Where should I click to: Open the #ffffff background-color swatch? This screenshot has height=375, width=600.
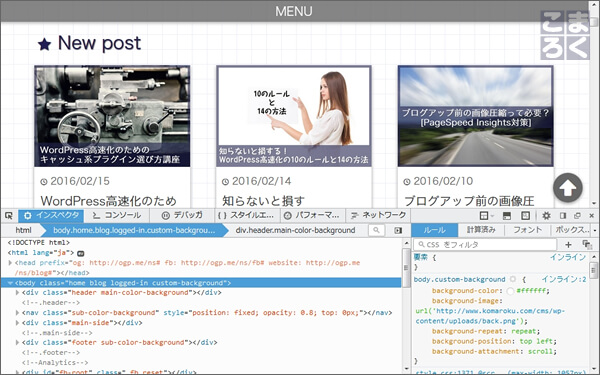point(510,291)
